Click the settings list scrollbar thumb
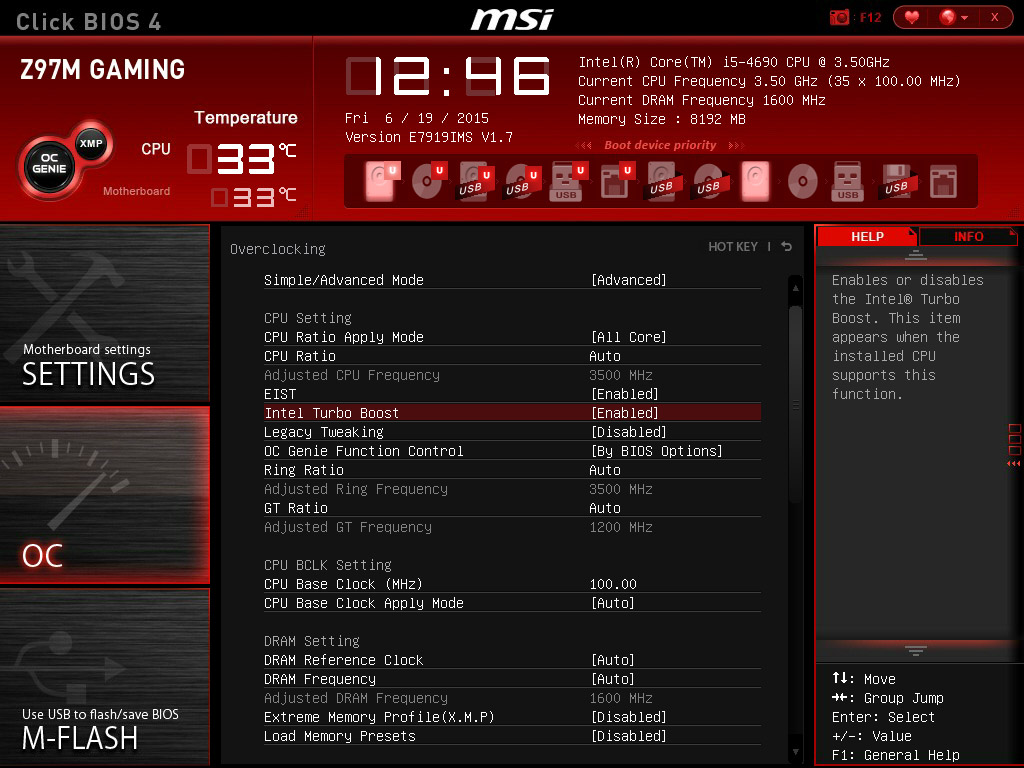Image resolution: width=1024 pixels, height=768 pixels. [795, 405]
